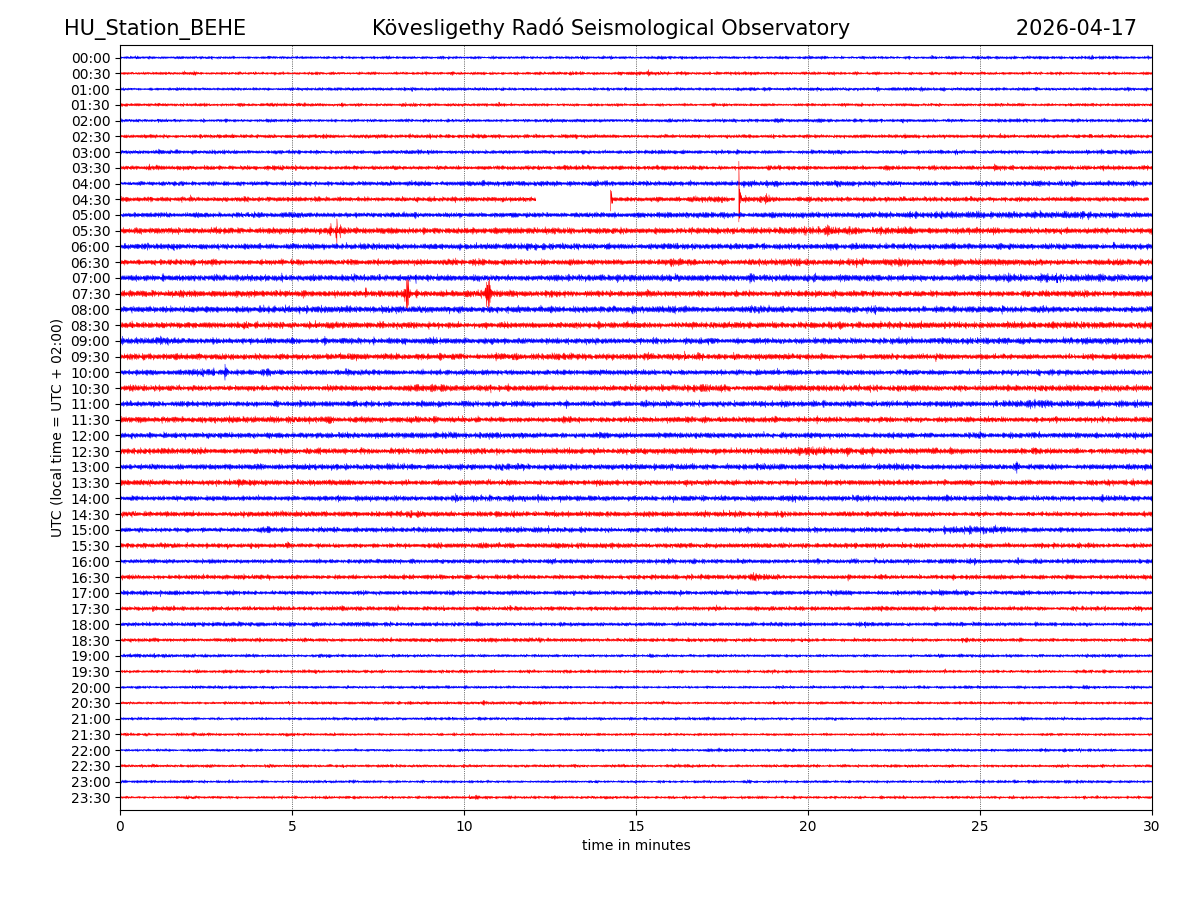The height and width of the screenshot is (900, 1200).
Task: Select the 04:30 row label
Action: 90,200
